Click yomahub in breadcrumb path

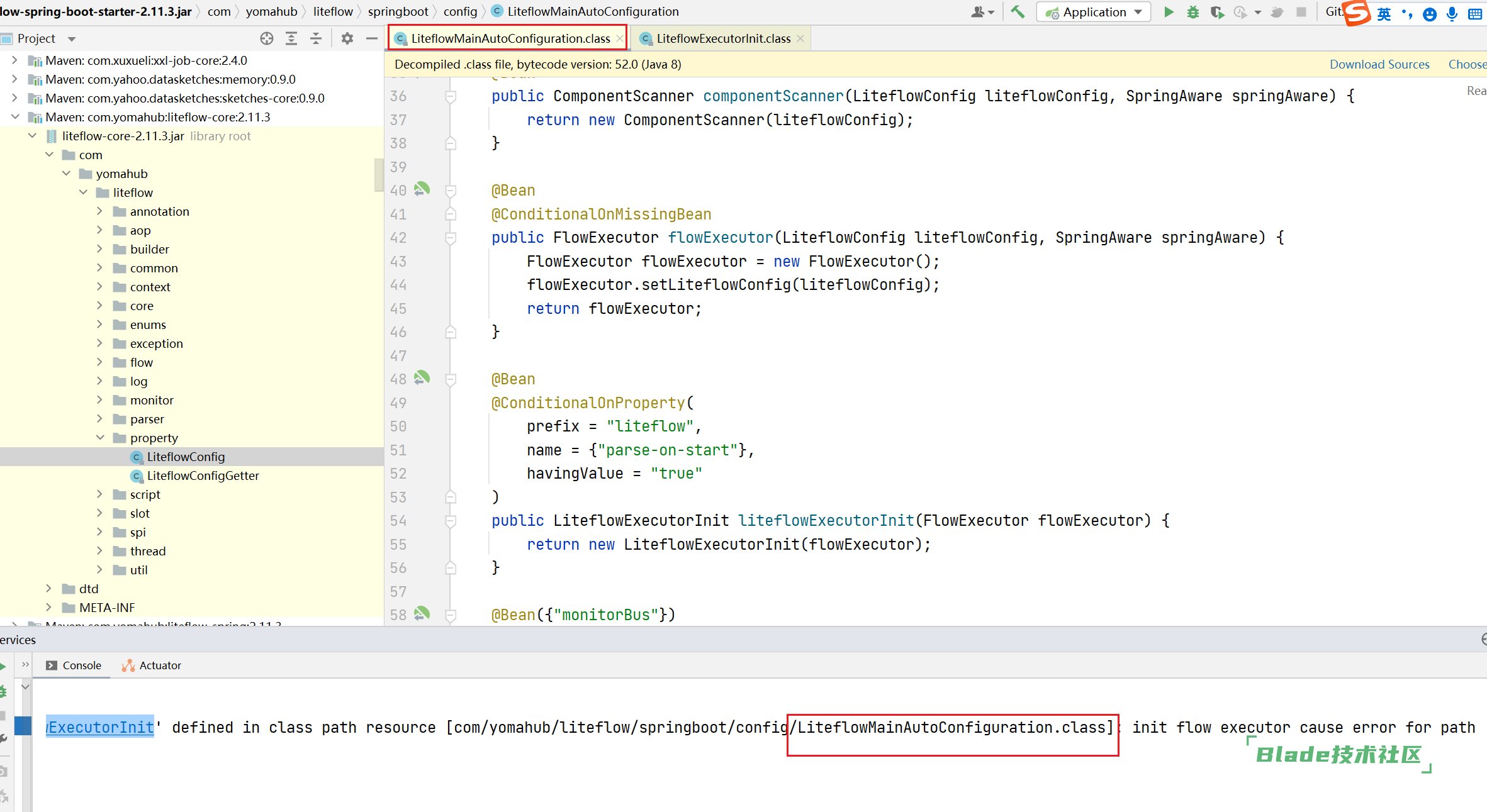click(x=271, y=11)
